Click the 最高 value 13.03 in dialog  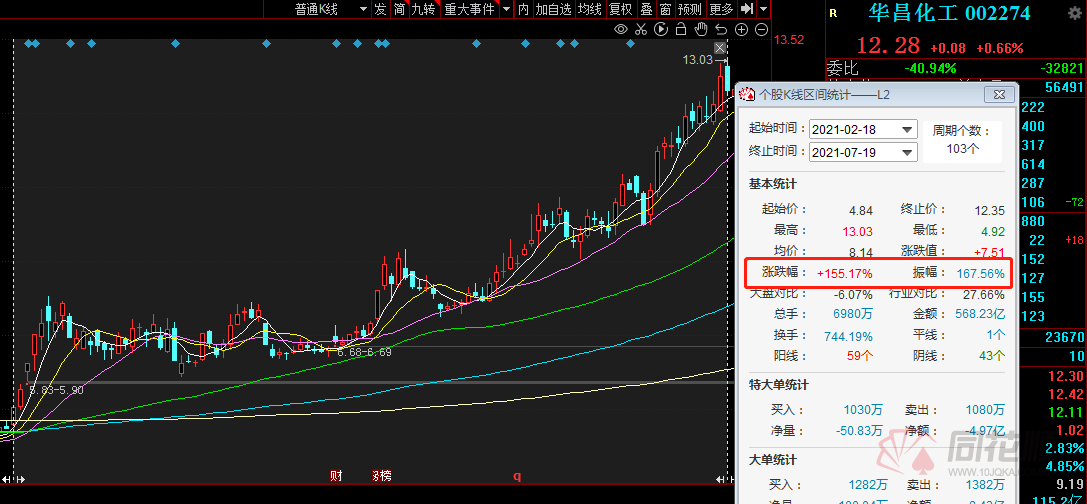tap(858, 232)
